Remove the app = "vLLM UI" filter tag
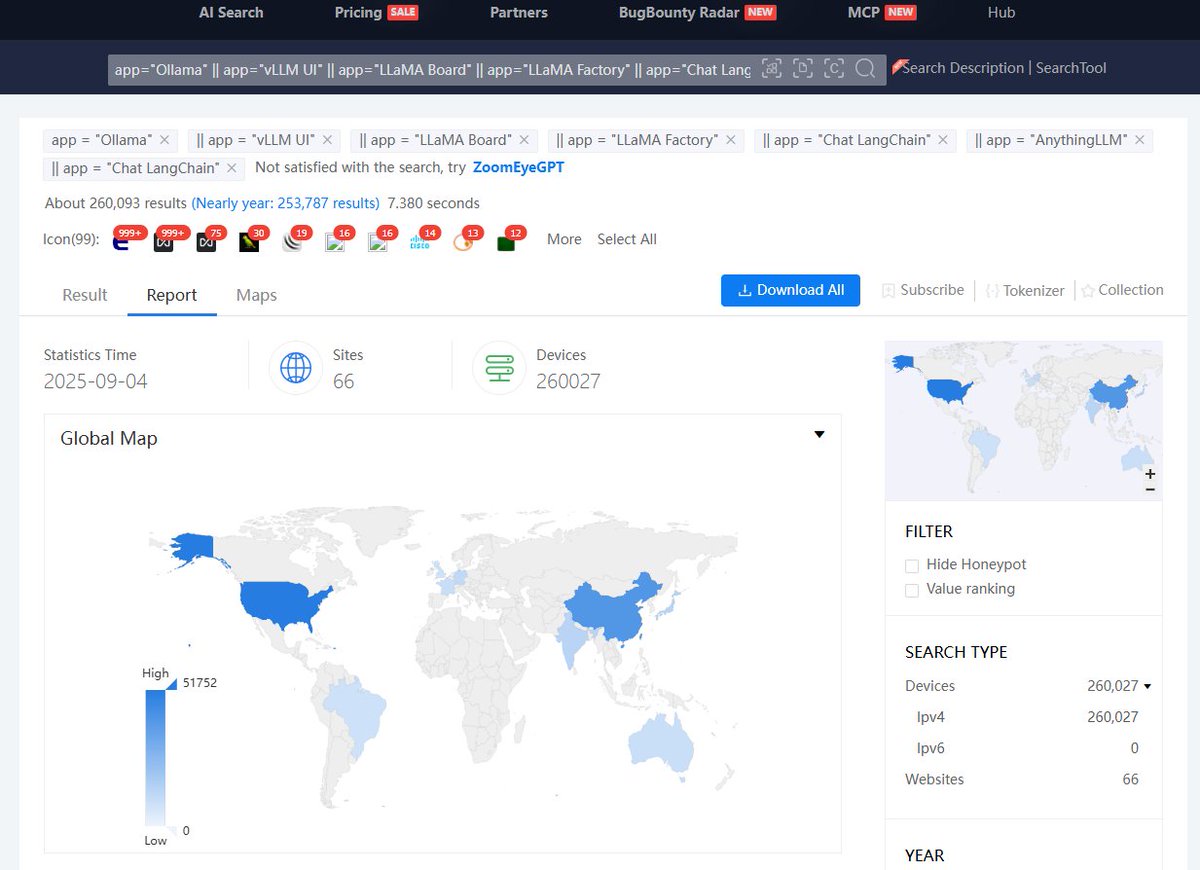 (327, 140)
